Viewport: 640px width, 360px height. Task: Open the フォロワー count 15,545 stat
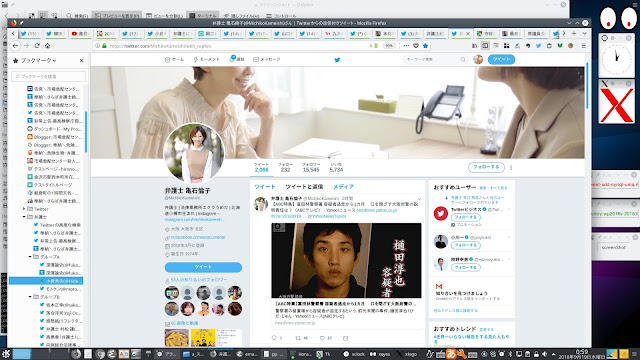click(311, 167)
